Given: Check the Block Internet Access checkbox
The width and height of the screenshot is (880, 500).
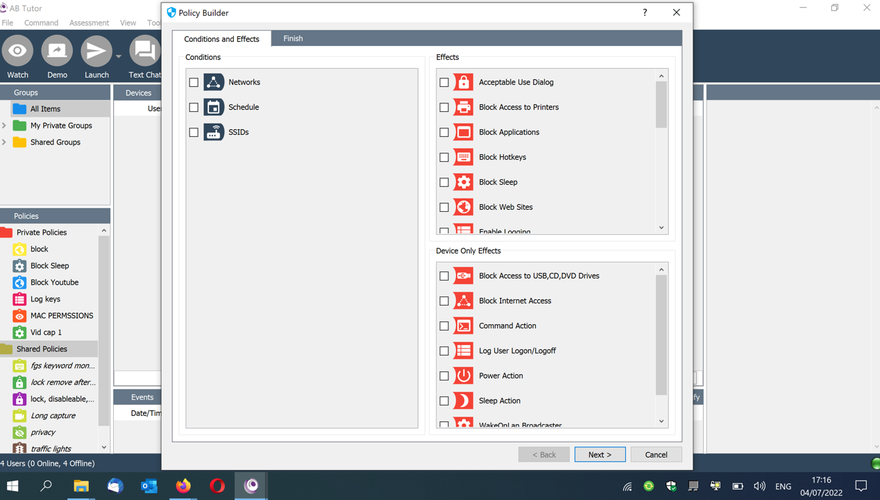Looking at the screenshot, I should 444,301.
